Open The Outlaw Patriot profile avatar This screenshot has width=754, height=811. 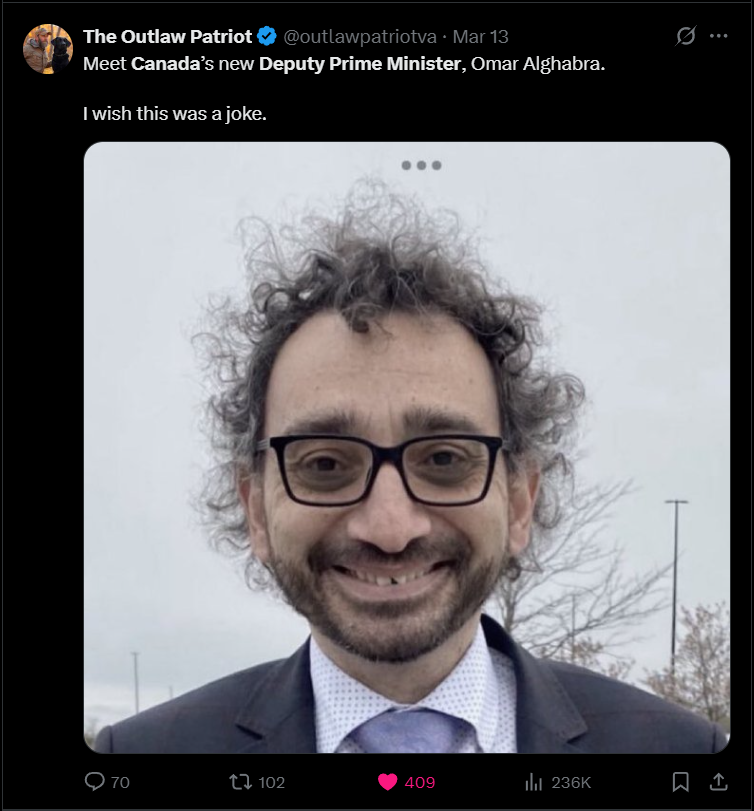click(x=48, y=49)
